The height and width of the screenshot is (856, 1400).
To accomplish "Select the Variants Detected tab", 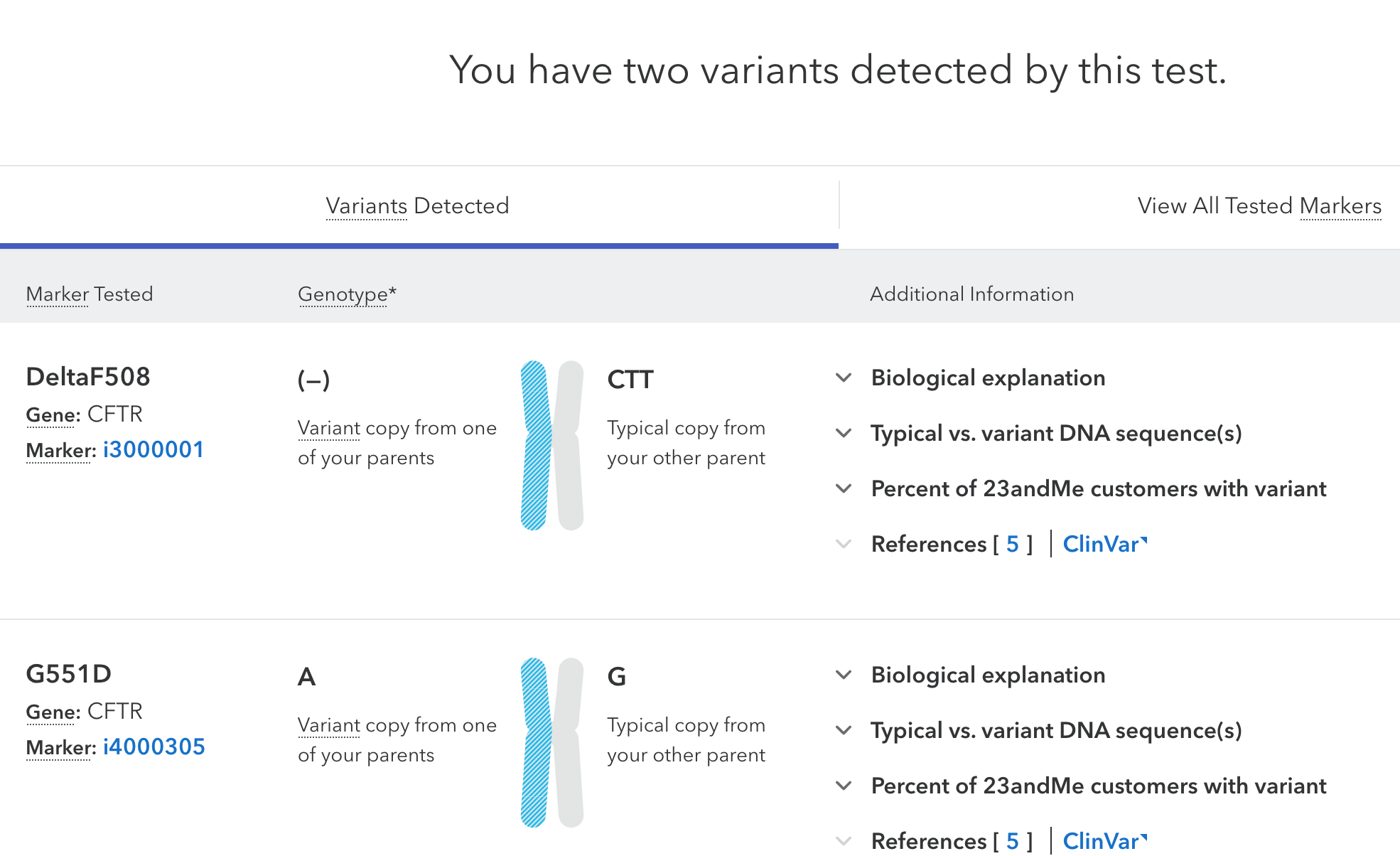I will pos(417,205).
